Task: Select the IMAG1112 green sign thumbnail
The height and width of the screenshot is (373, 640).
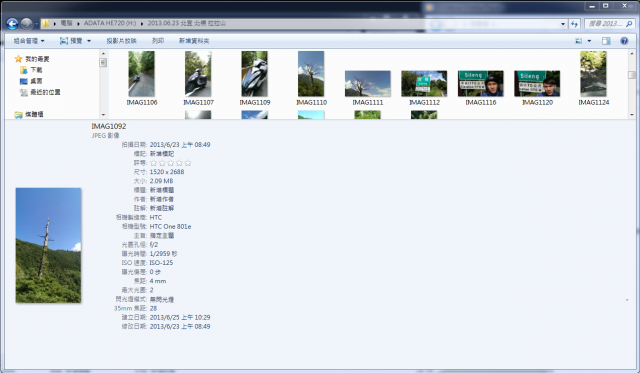Action: 424,84
